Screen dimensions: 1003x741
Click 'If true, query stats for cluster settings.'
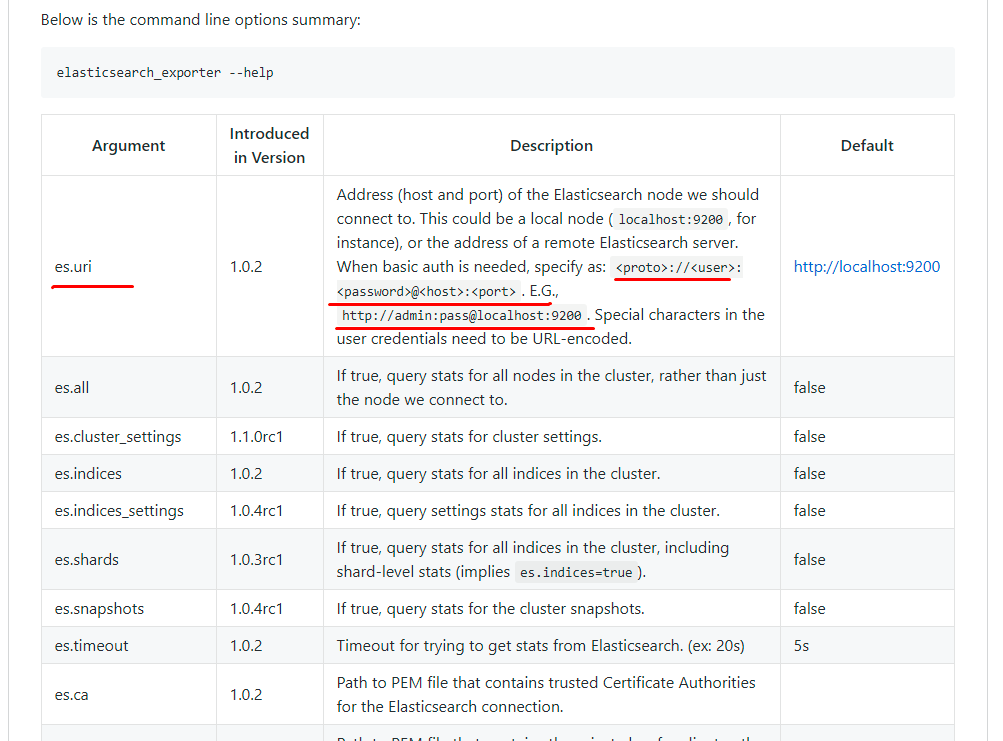(470, 437)
